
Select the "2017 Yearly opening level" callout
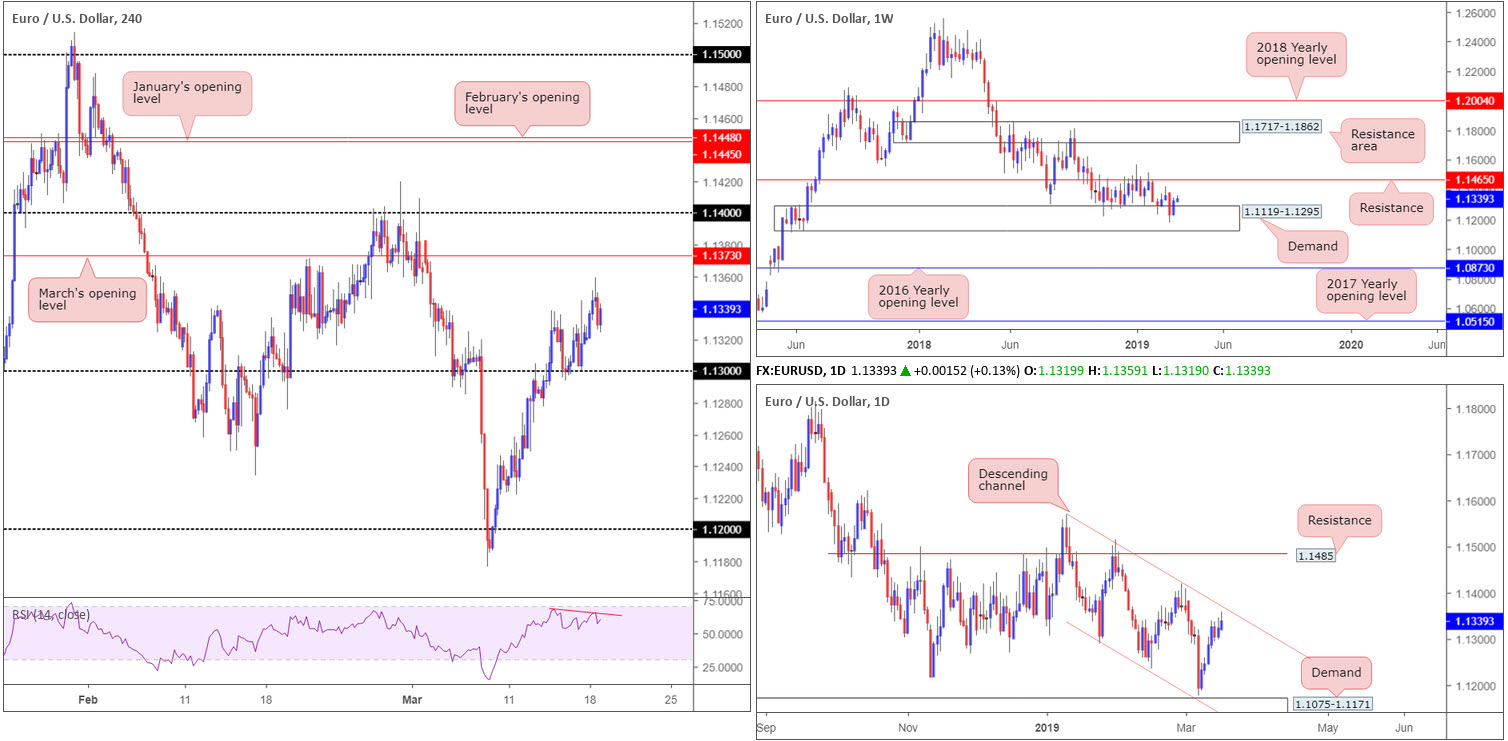1367,289
